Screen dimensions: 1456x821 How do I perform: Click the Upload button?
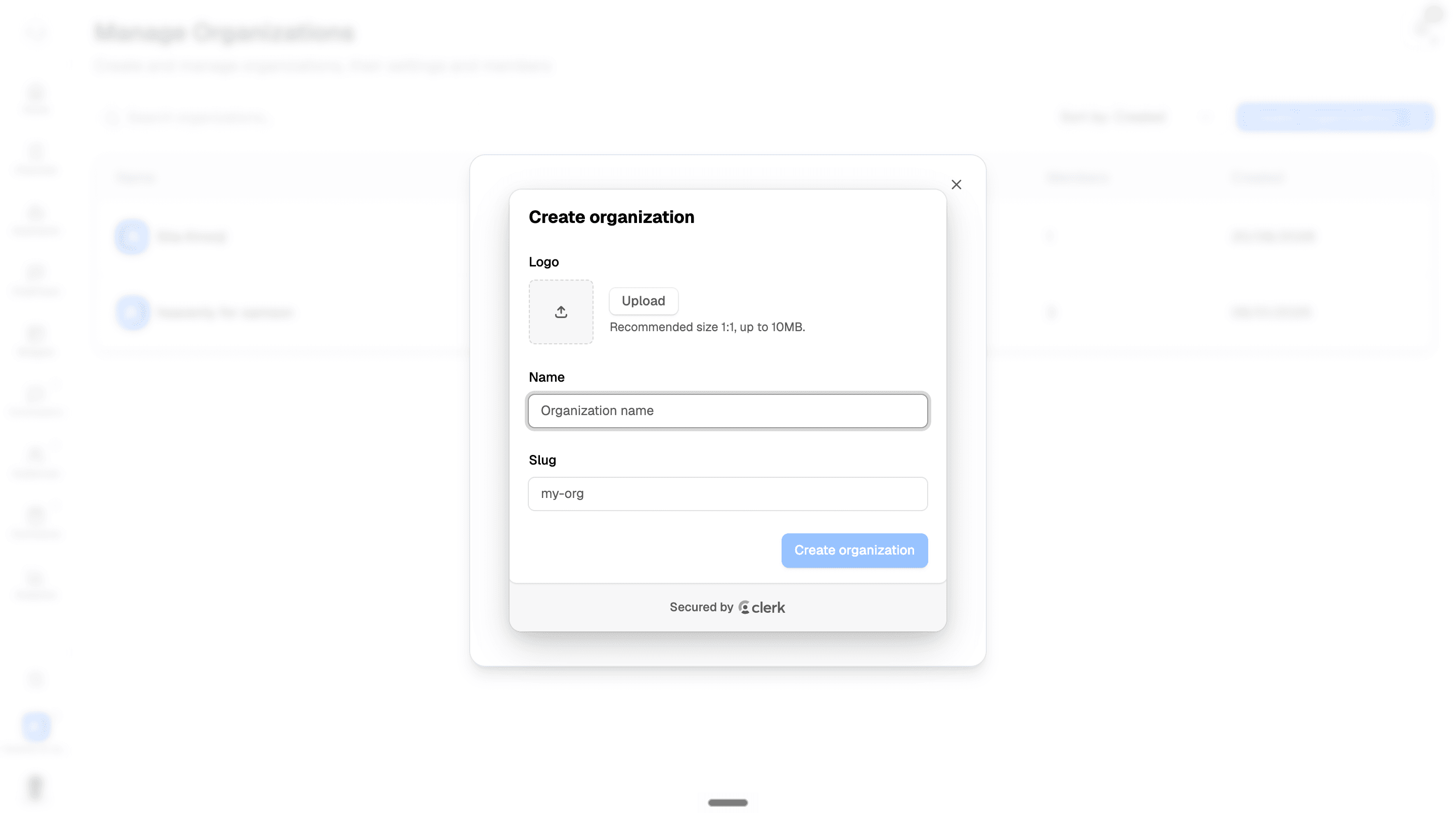pyautogui.click(x=643, y=301)
